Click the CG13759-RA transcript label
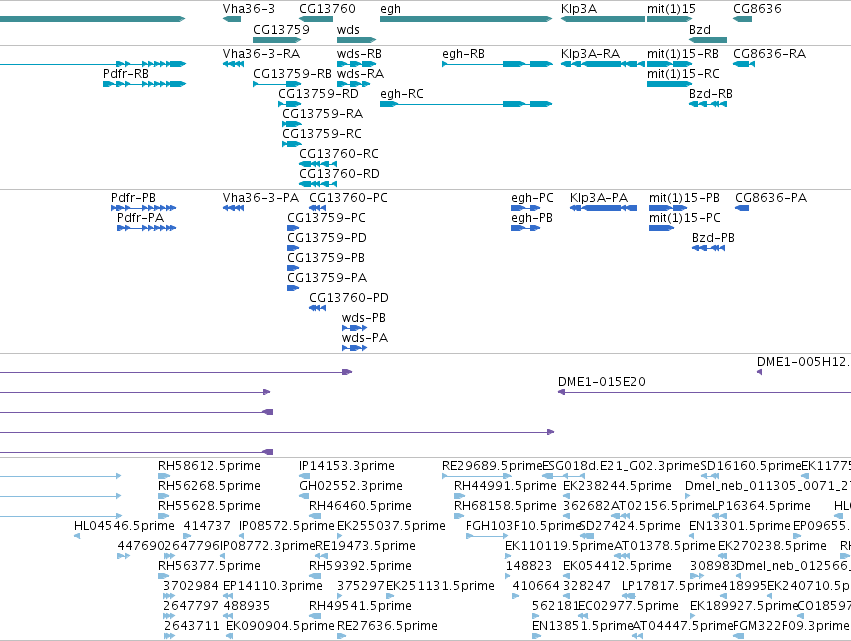 pos(322,113)
